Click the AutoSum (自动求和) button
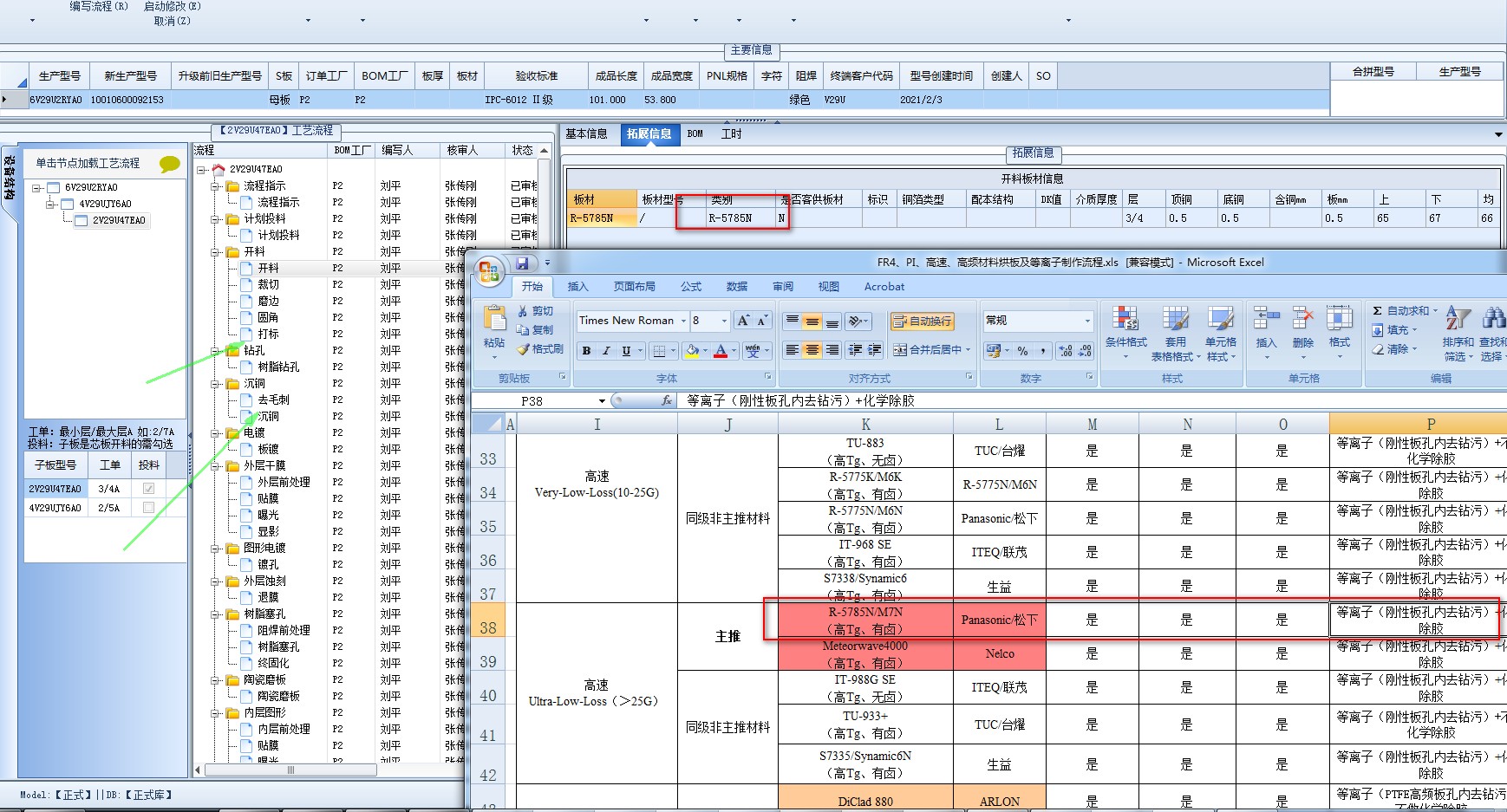Image resolution: width=1507 pixels, height=812 pixels. pyautogui.click(x=1405, y=310)
